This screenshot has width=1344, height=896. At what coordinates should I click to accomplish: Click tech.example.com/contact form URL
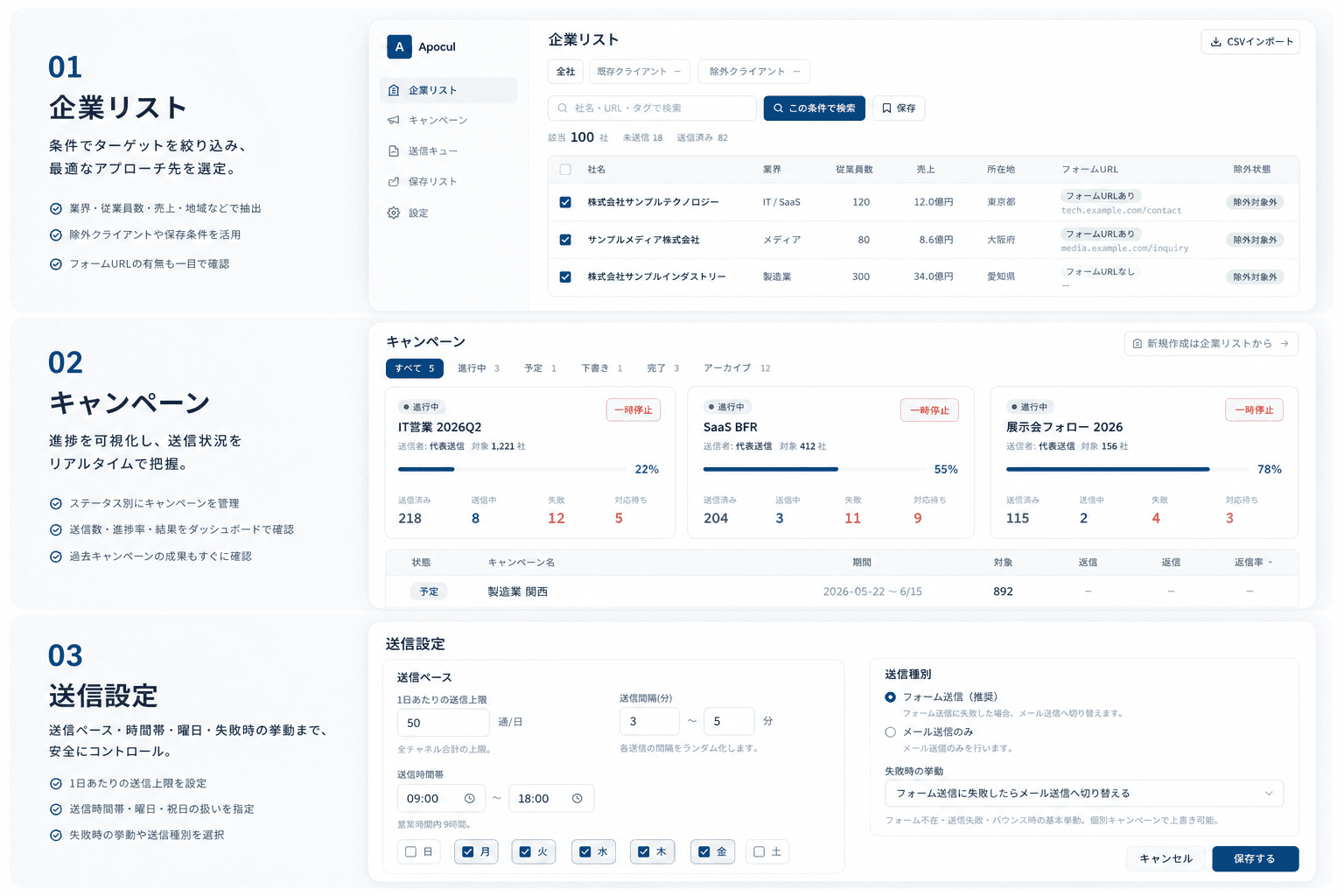[1121, 211]
